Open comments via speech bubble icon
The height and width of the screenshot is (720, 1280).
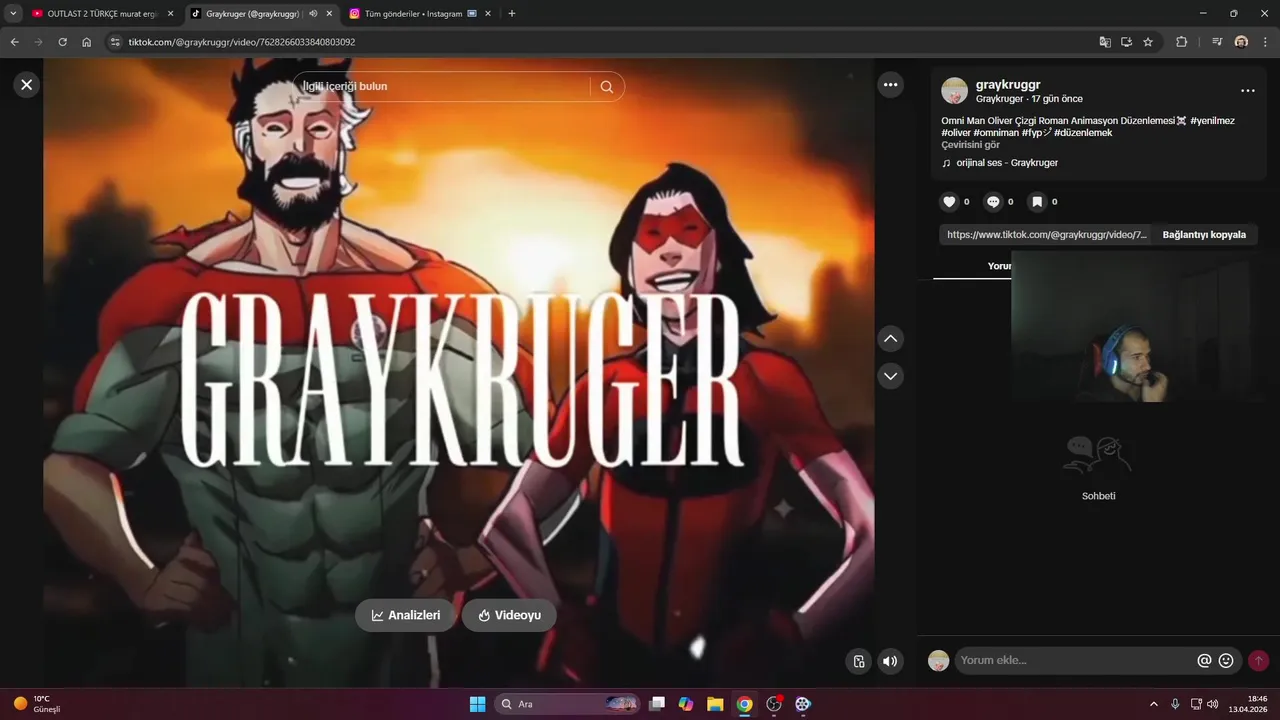(993, 202)
